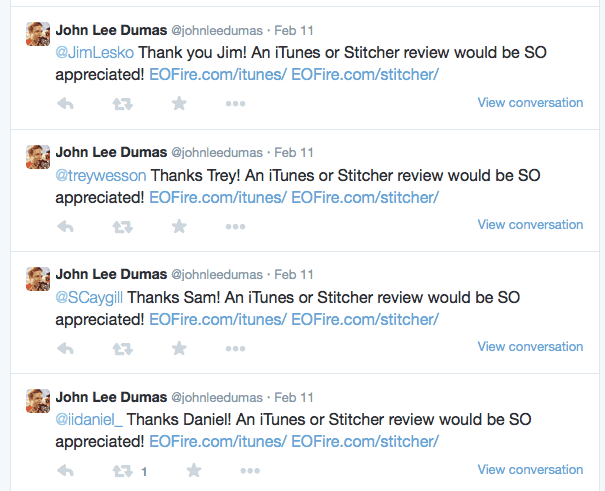Open the @treywesson mention link
Viewport: 605px width, 491px height.
click(101, 176)
